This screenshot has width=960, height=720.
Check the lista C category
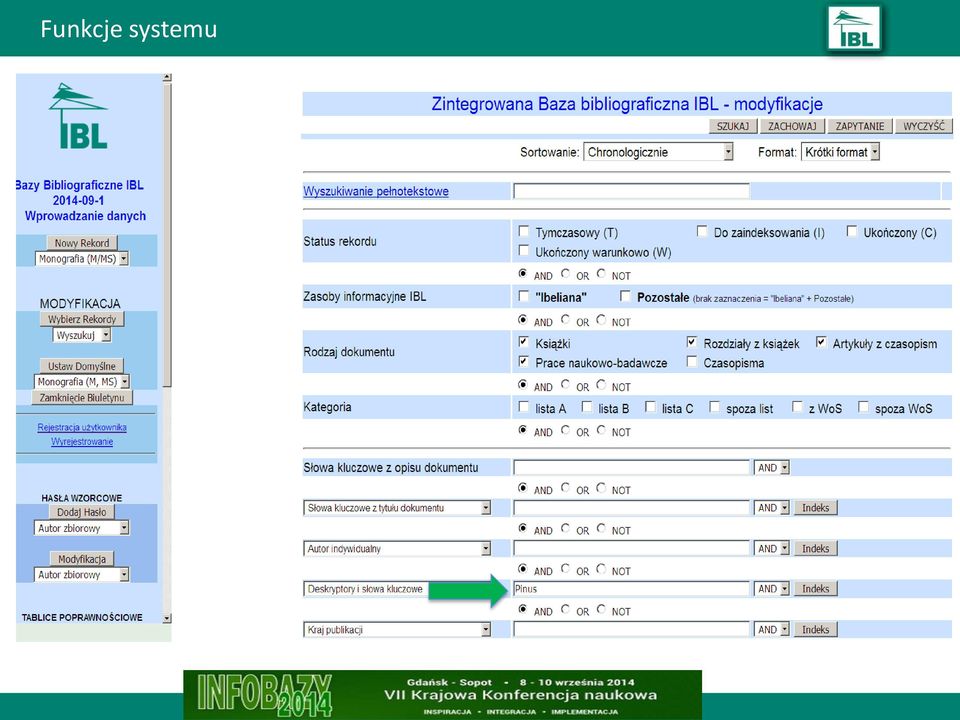point(650,407)
